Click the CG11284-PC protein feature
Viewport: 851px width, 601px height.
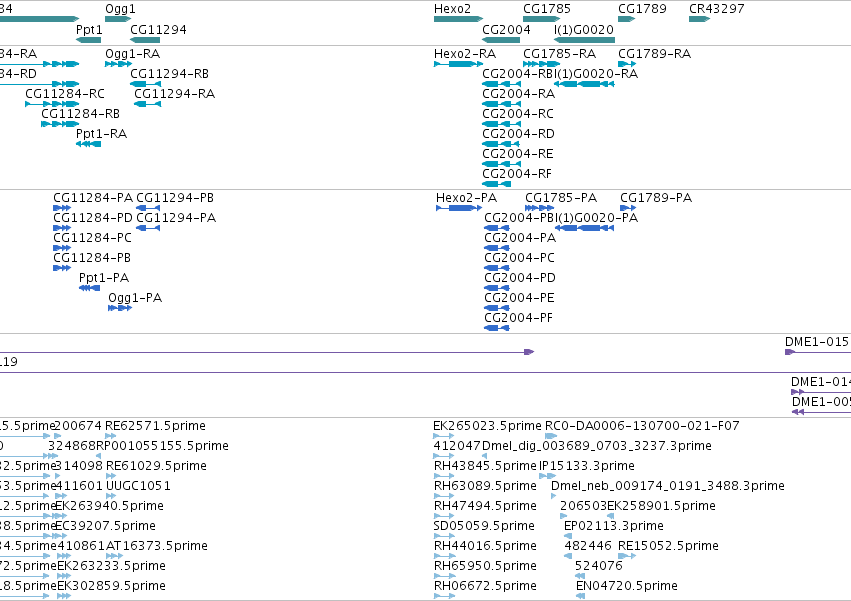62,248
